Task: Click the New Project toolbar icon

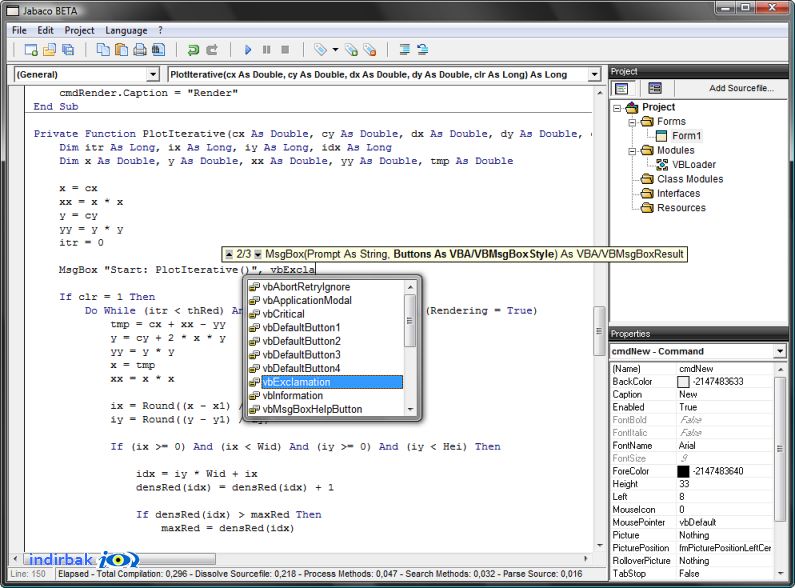Action: pos(31,50)
